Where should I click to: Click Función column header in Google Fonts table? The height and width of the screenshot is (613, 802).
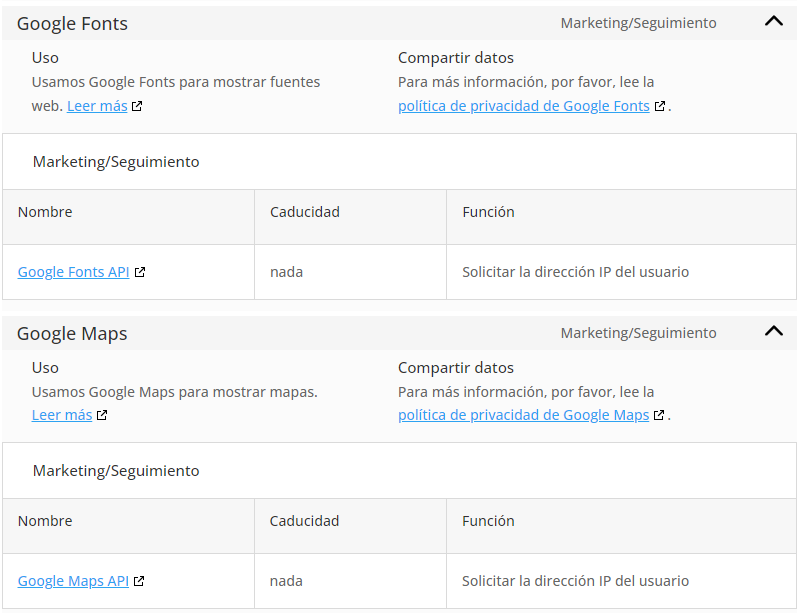pyautogui.click(x=488, y=212)
